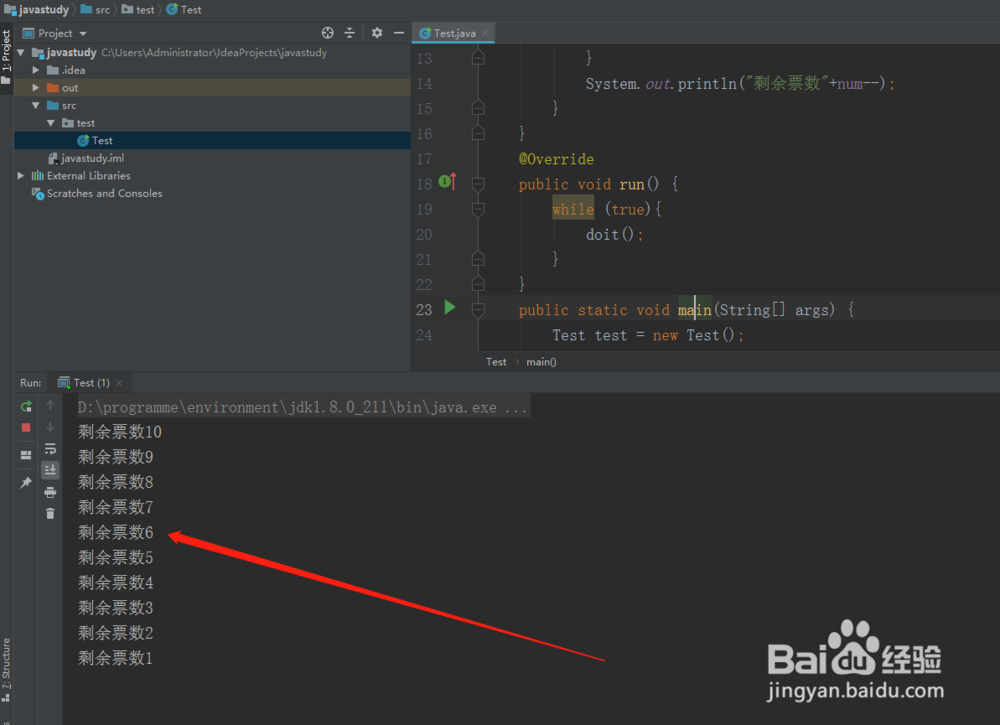Viewport: 1000px width, 725px height.
Task: Click locate-in-project crosshair icon
Action: pyautogui.click(x=328, y=33)
